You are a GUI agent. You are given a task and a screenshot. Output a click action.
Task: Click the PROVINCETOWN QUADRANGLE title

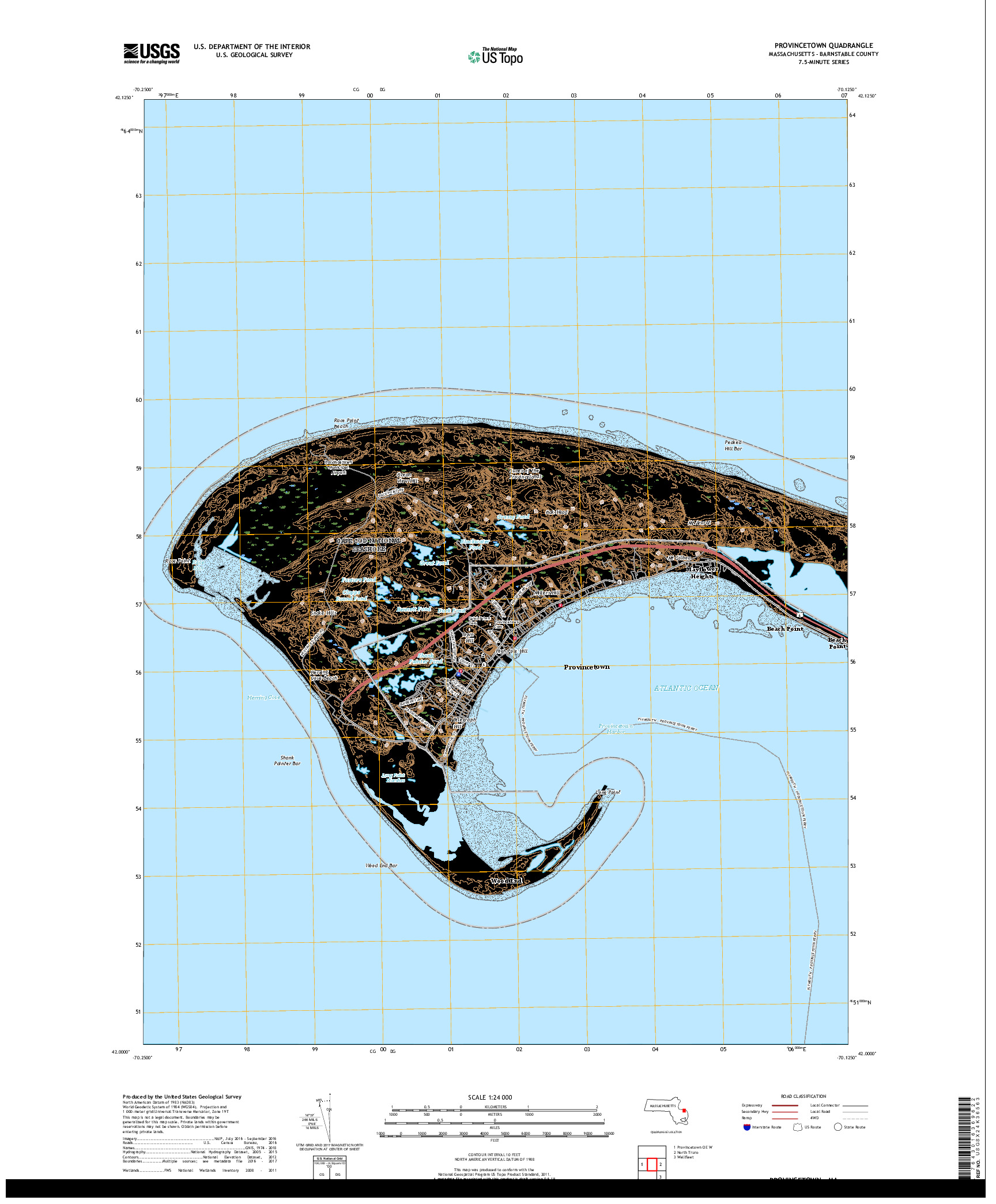[x=824, y=46]
